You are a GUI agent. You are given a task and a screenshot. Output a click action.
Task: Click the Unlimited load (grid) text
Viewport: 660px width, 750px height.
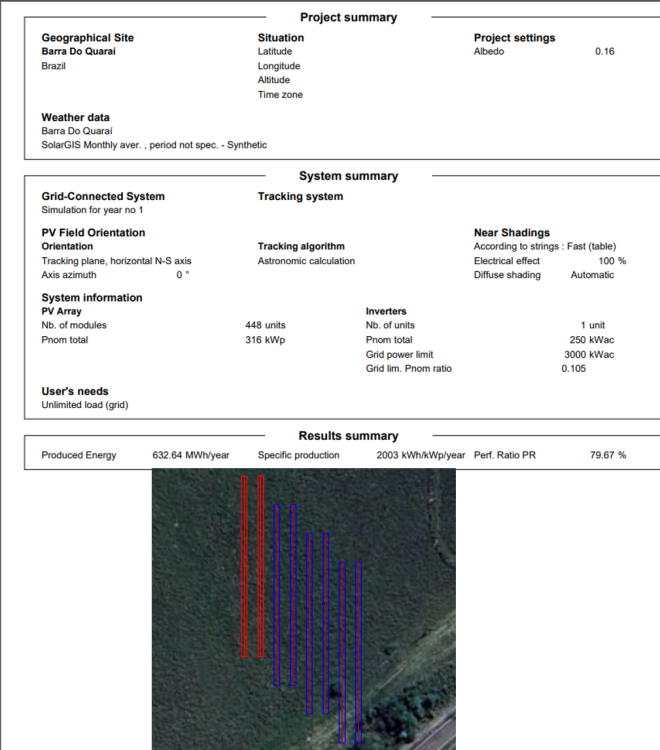[x=85, y=405]
